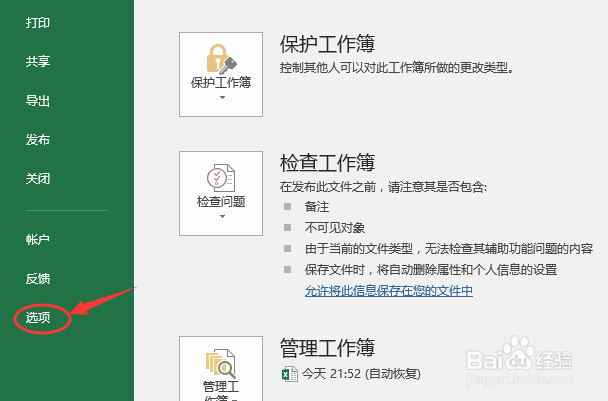Open the 帐户 (Account) page
Viewport: 608px width, 401px height.
(38, 240)
